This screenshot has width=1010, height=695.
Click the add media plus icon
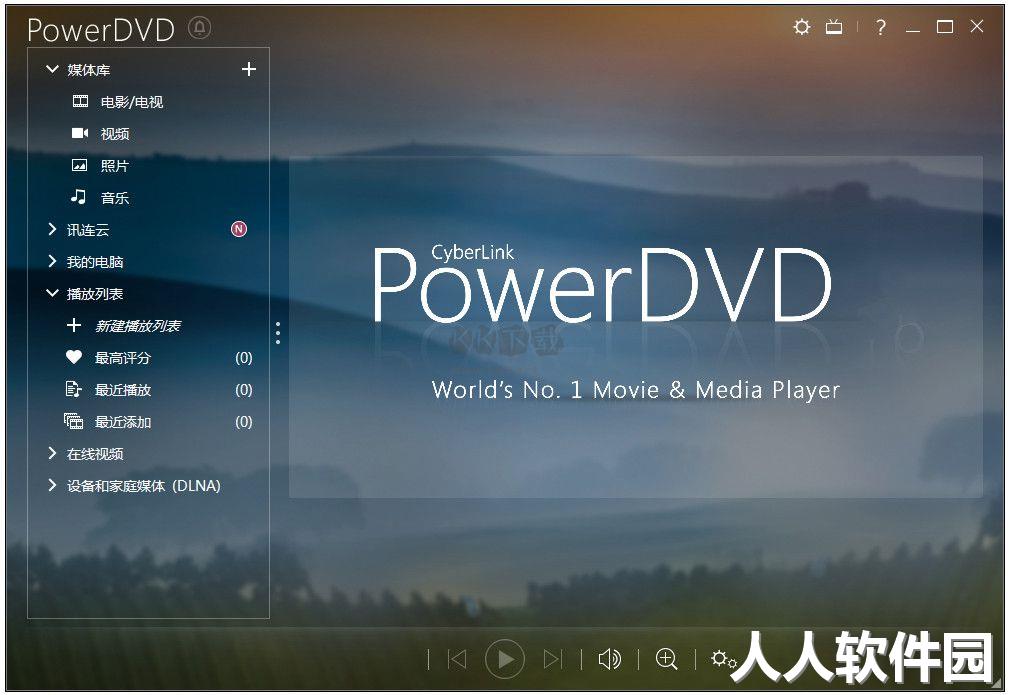coord(249,69)
